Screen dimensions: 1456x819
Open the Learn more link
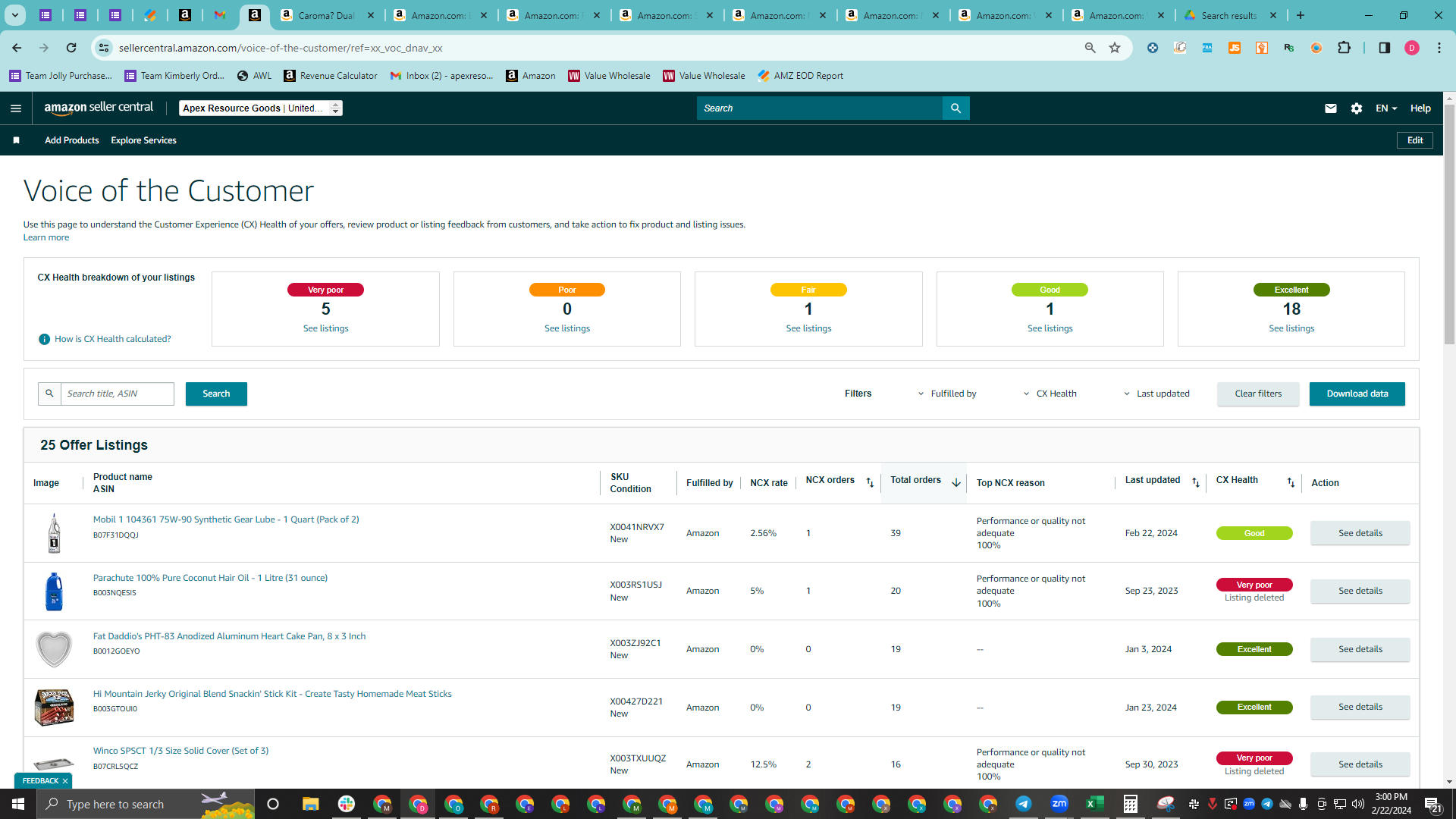pos(46,237)
